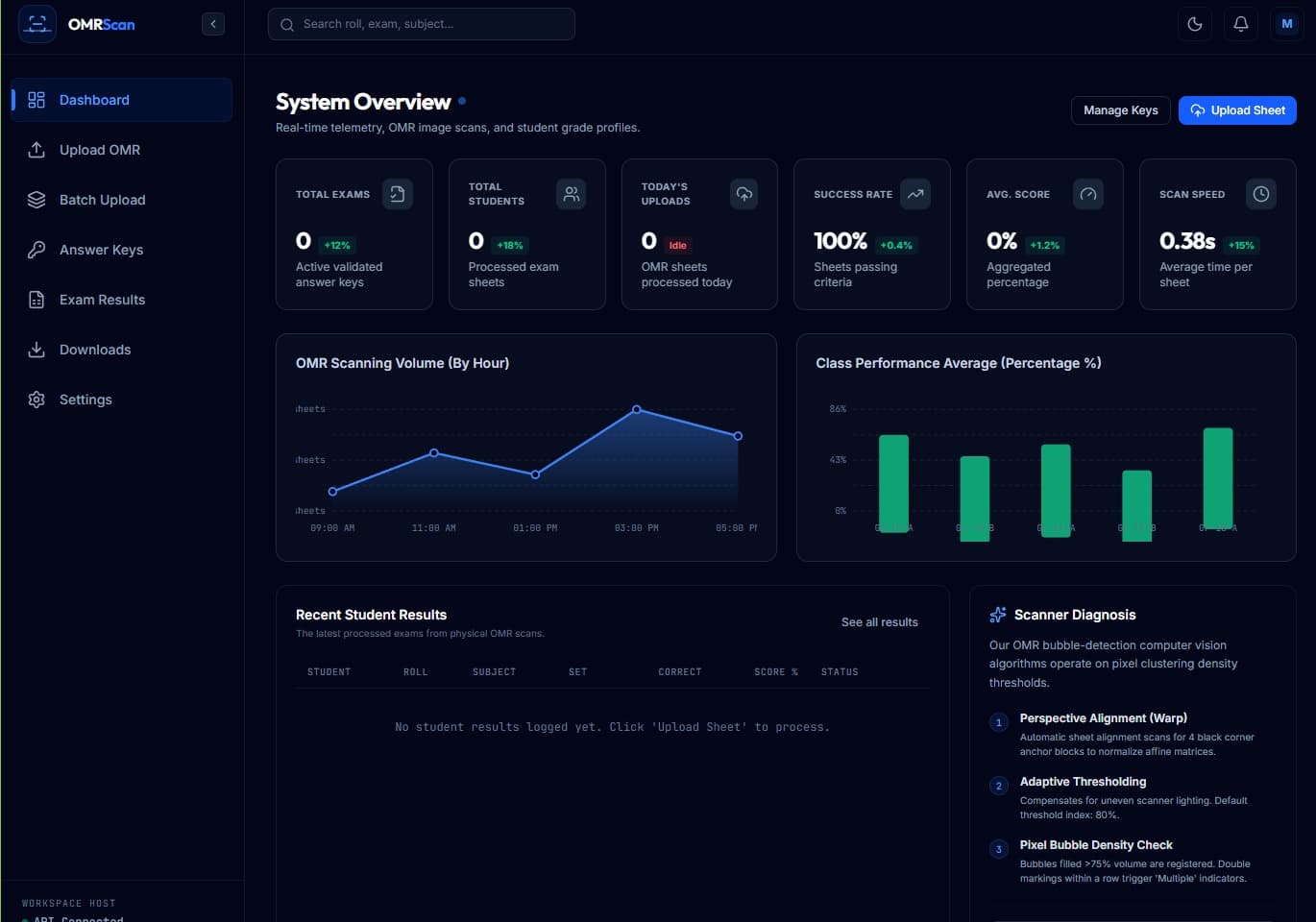Open Batch Upload page
Screen dimensions: 1316x922
[122, 200]
